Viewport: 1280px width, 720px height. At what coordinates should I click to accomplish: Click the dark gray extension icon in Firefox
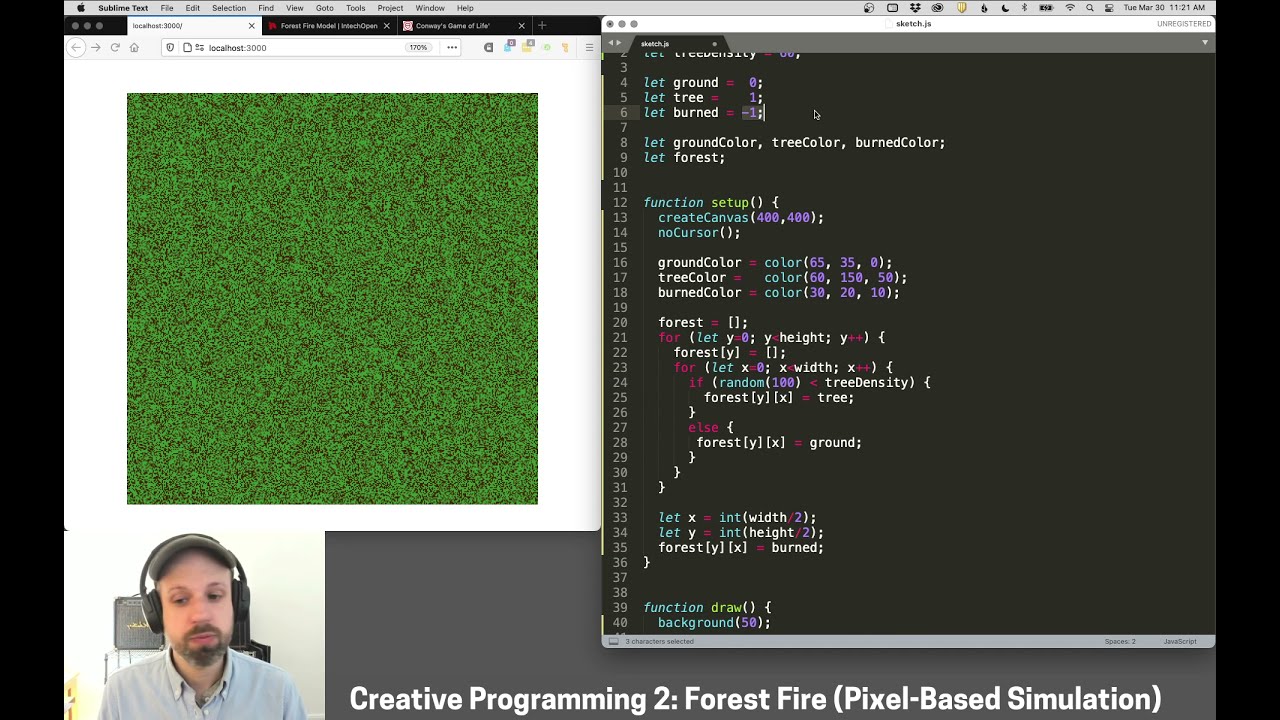[x=489, y=47]
